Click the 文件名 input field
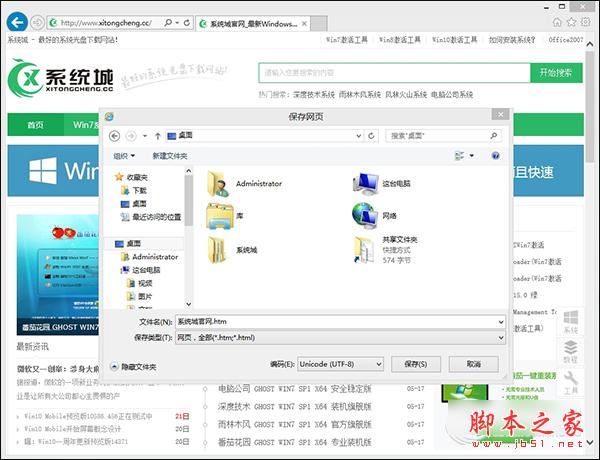The width and height of the screenshot is (600, 460). (337, 322)
